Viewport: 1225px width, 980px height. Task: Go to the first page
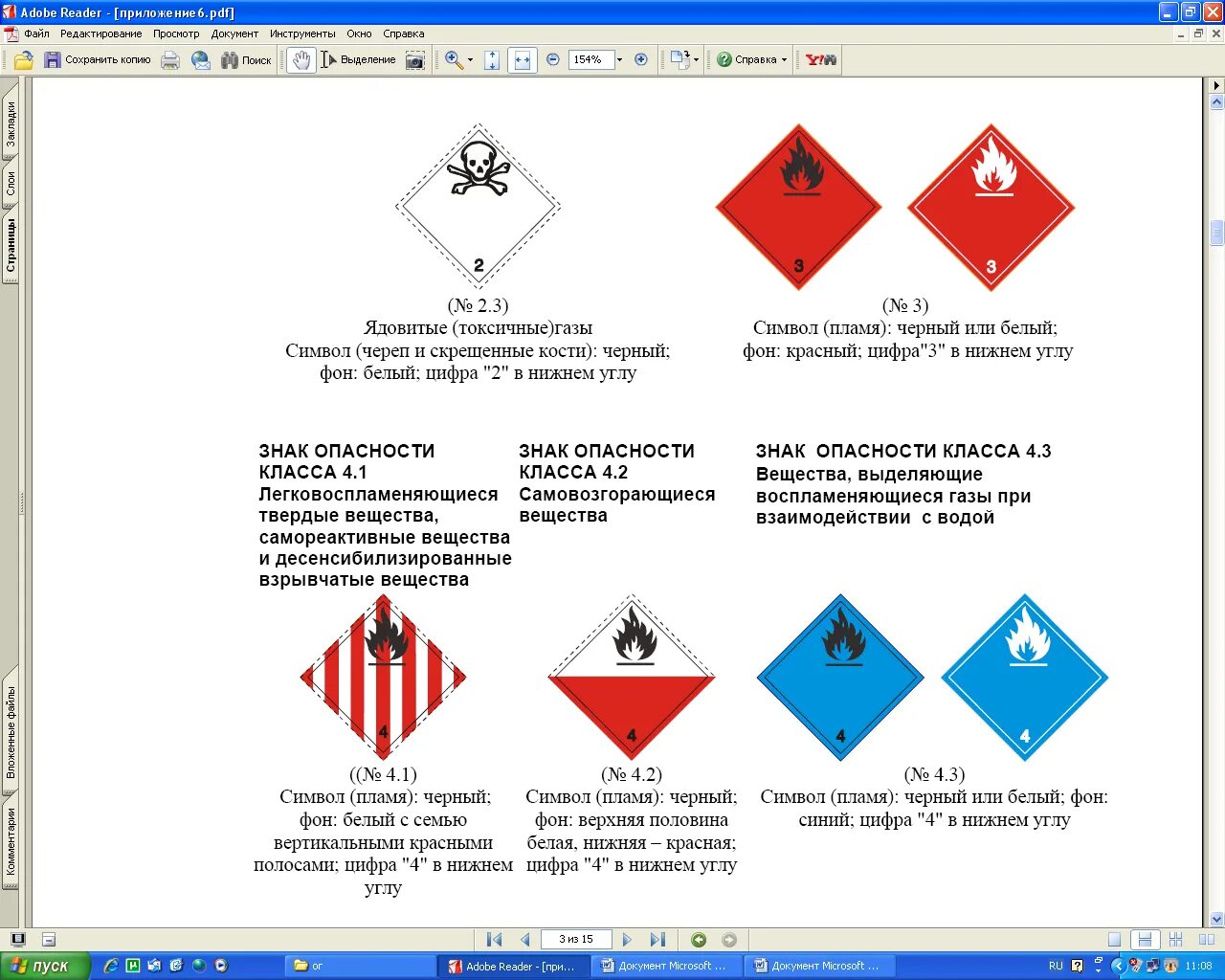(494, 940)
